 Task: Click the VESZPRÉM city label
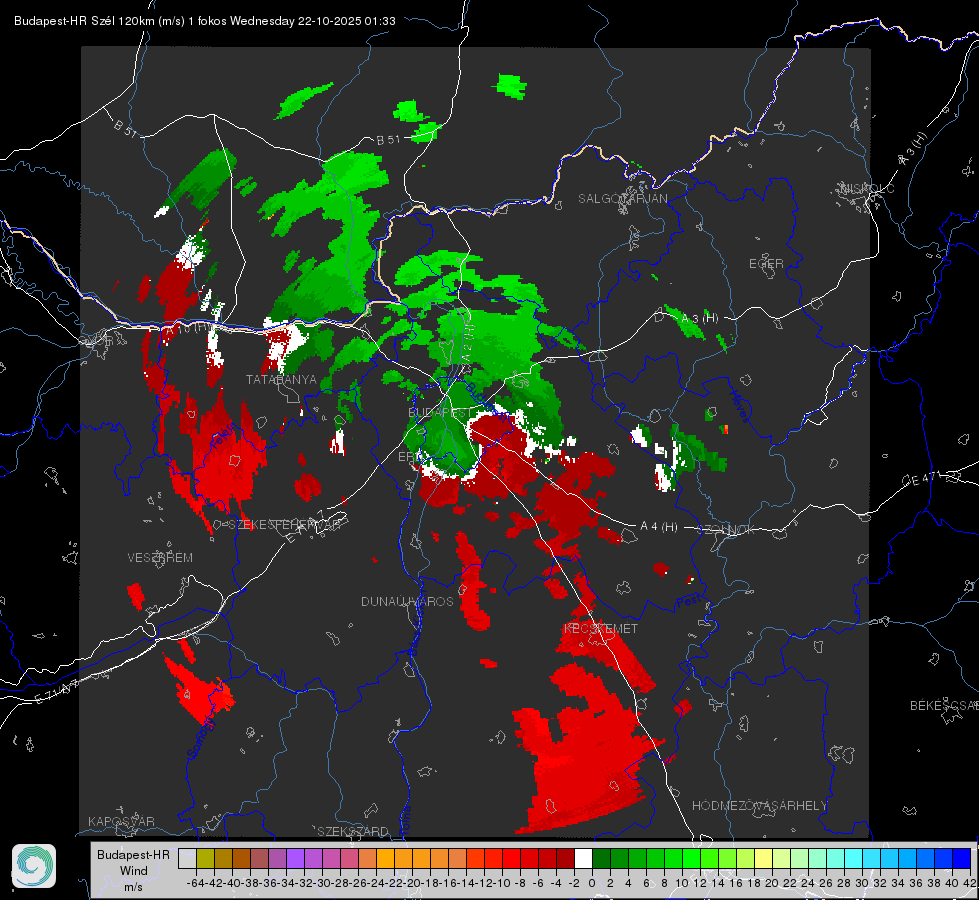click(x=160, y=558)
